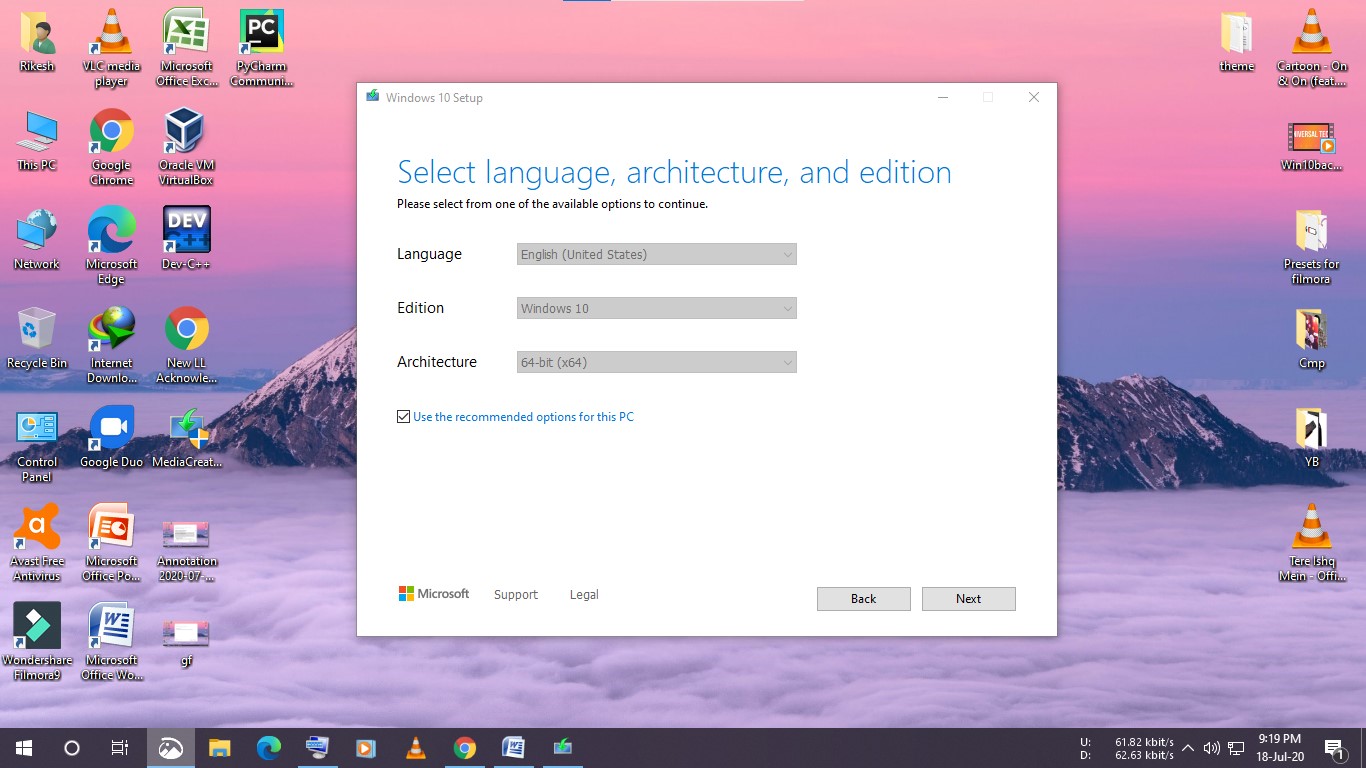1366x768 pixels.
Task: Click the Support link
Action: tap(515, 594)
